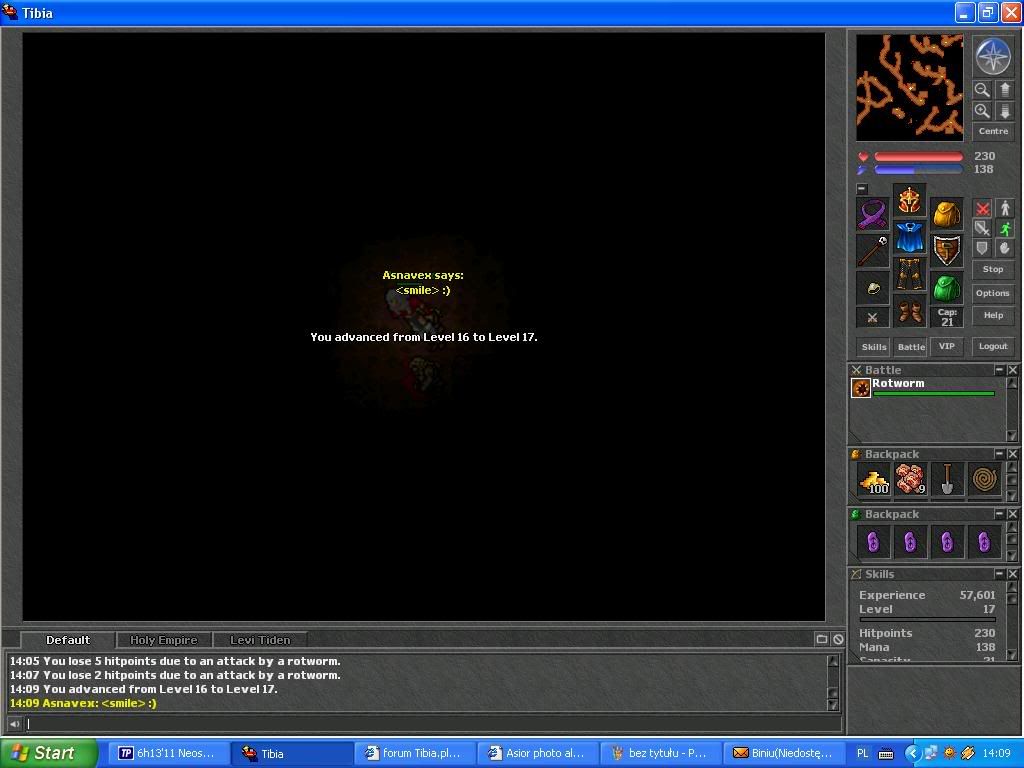Image resolution: width=1024 pixels, height=768 pixels.
Task: Switch to the Default chat tab
Action: coord(68,640)
